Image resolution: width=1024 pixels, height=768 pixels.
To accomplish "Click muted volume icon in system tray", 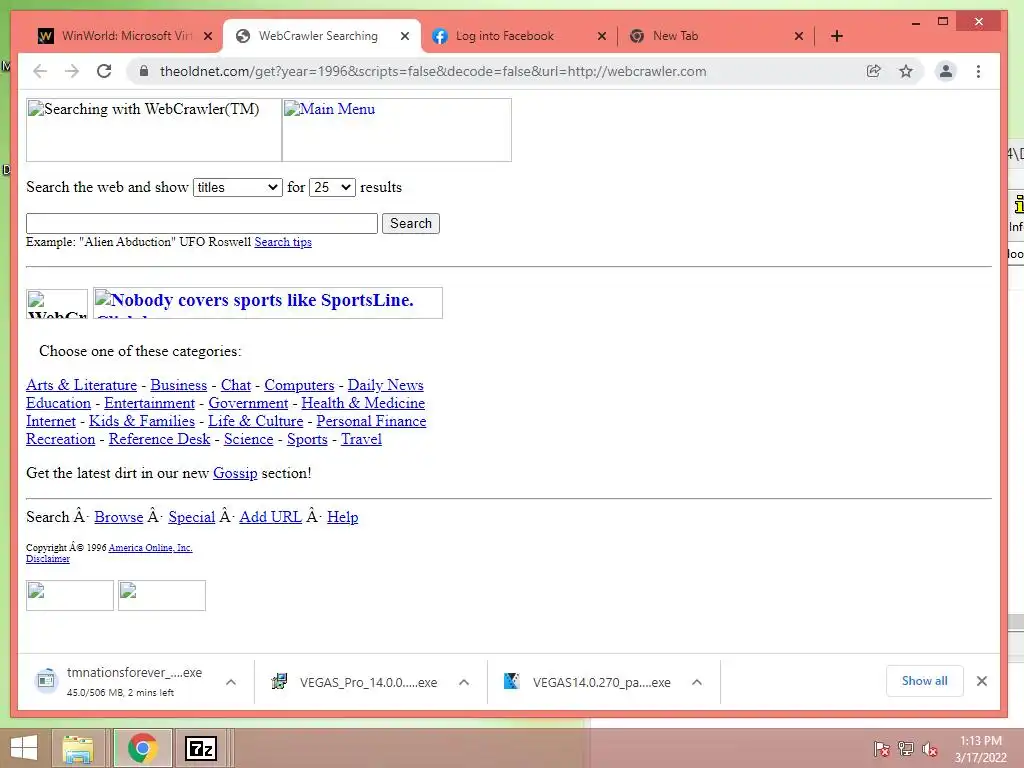I will 930,749.
